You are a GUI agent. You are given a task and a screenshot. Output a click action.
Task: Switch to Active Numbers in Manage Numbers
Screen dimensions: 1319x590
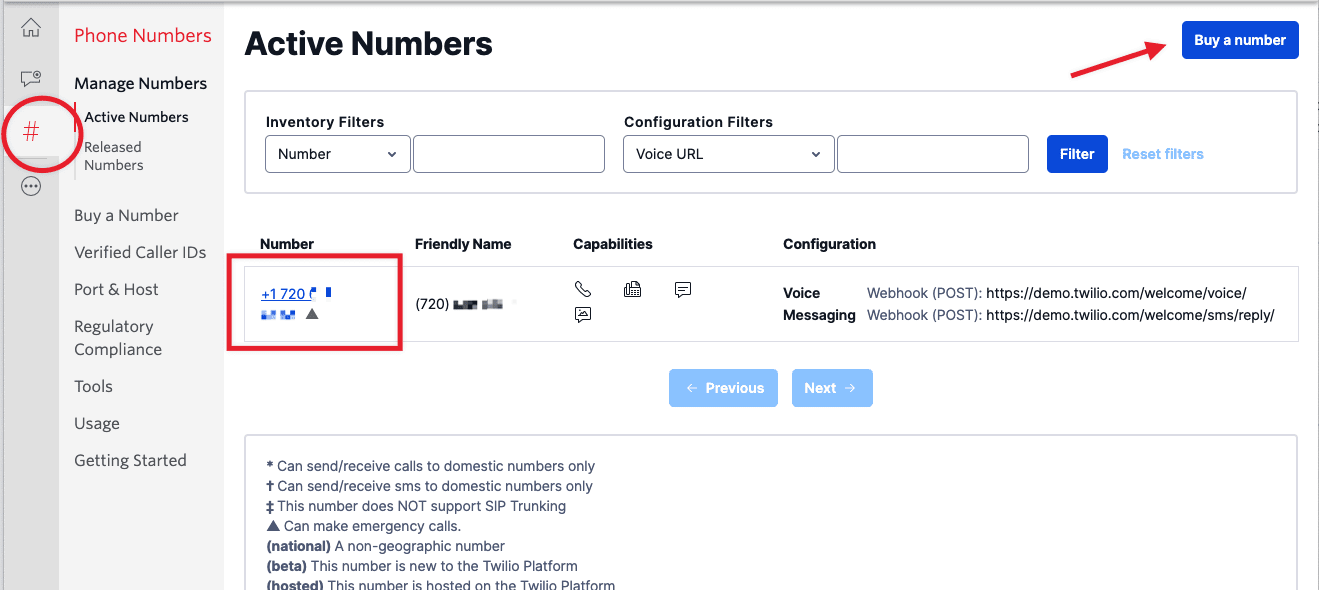coord(135,116)
